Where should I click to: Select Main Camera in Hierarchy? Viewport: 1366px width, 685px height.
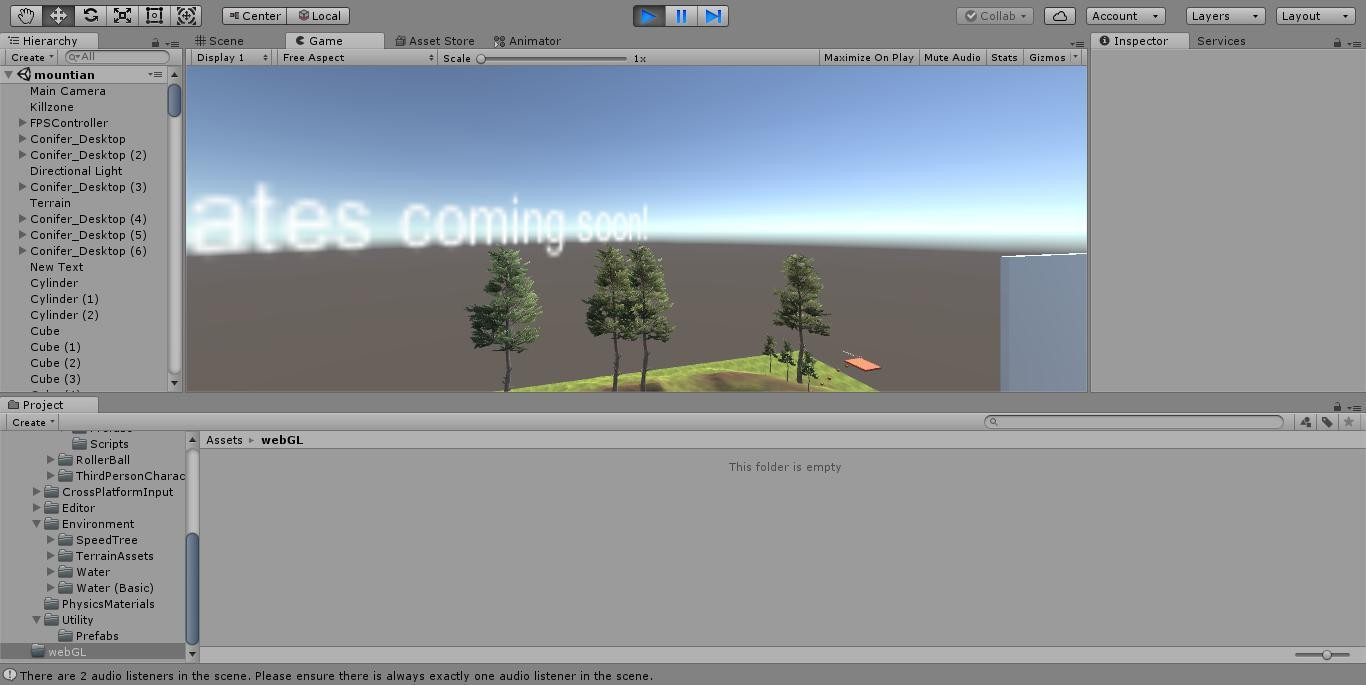[67, 91]
